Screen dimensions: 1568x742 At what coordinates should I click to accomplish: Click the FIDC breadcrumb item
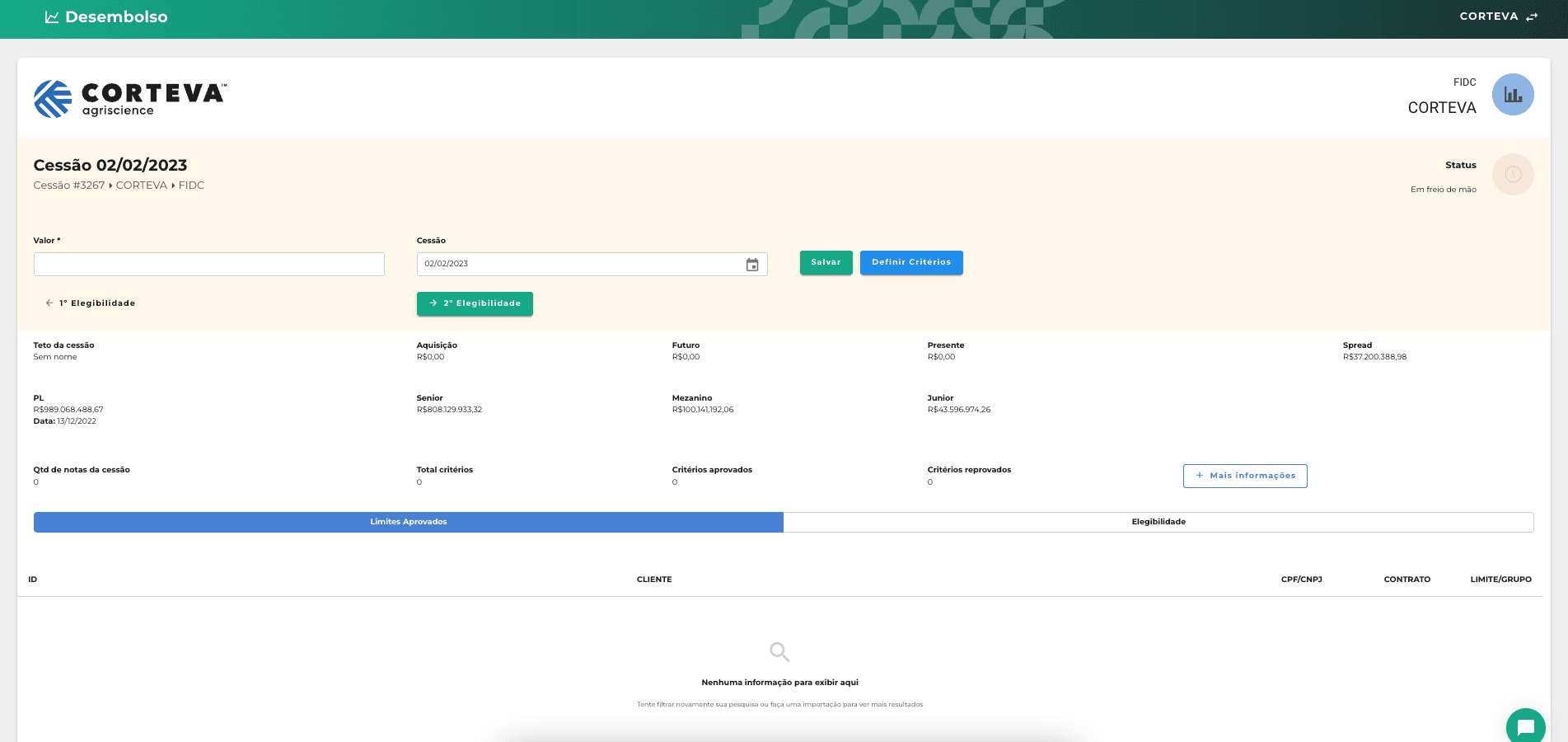[x=191, y=185]
